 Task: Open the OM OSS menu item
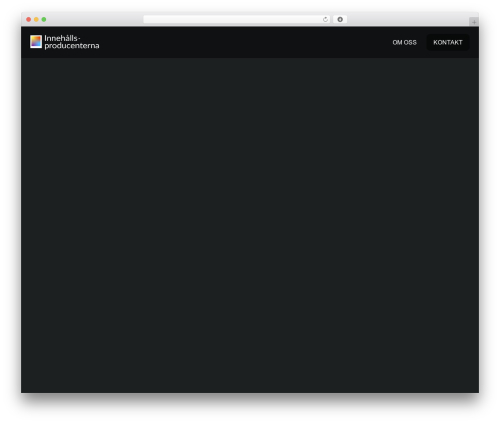coord(404,43)
